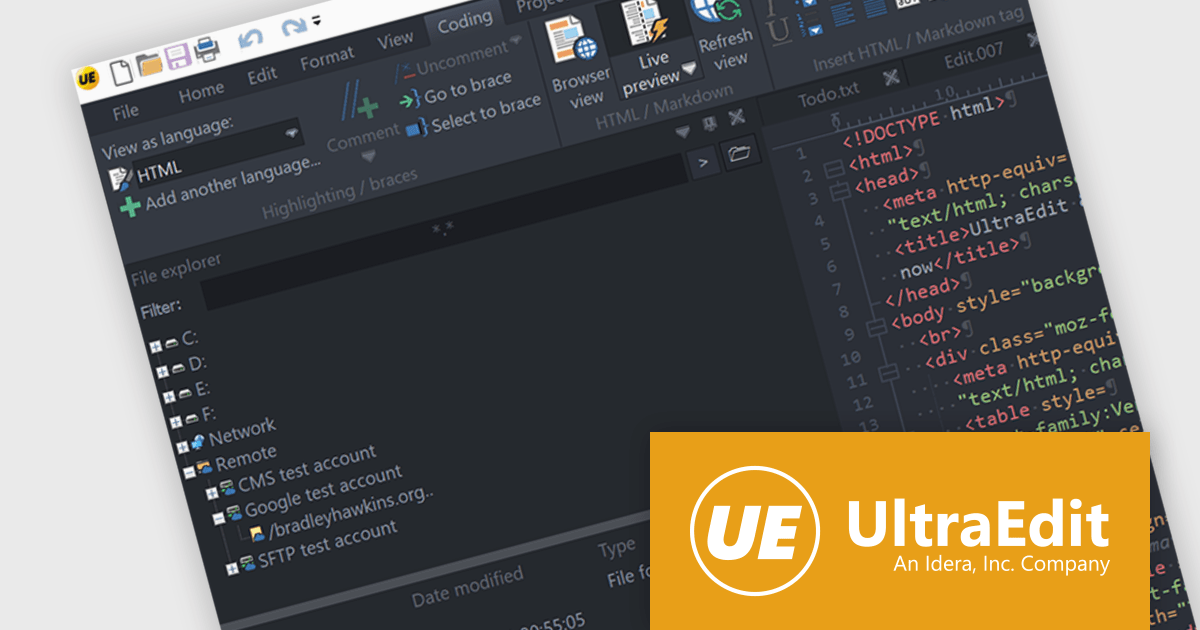The height and width of the screenshot is (630, 1200).
Task: Expand the C: drive node
Action: 155,346
